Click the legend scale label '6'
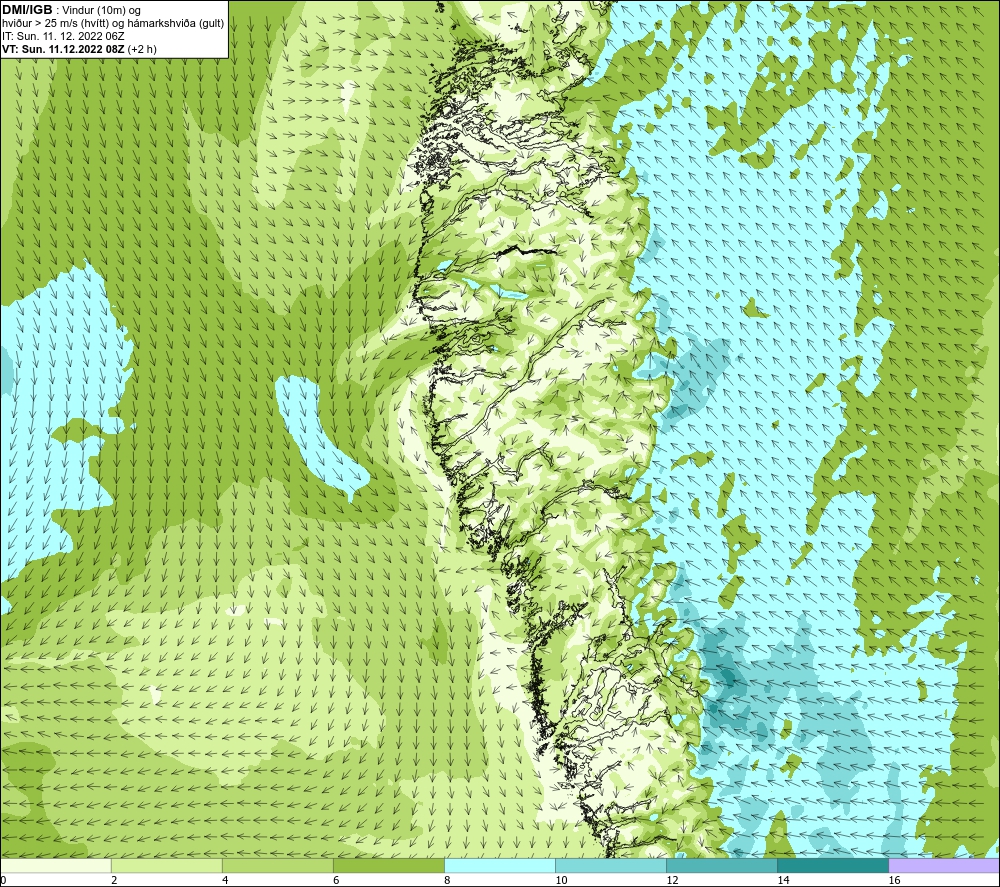1000x887 pixels. pyautogui.click(x=336, y=880)
